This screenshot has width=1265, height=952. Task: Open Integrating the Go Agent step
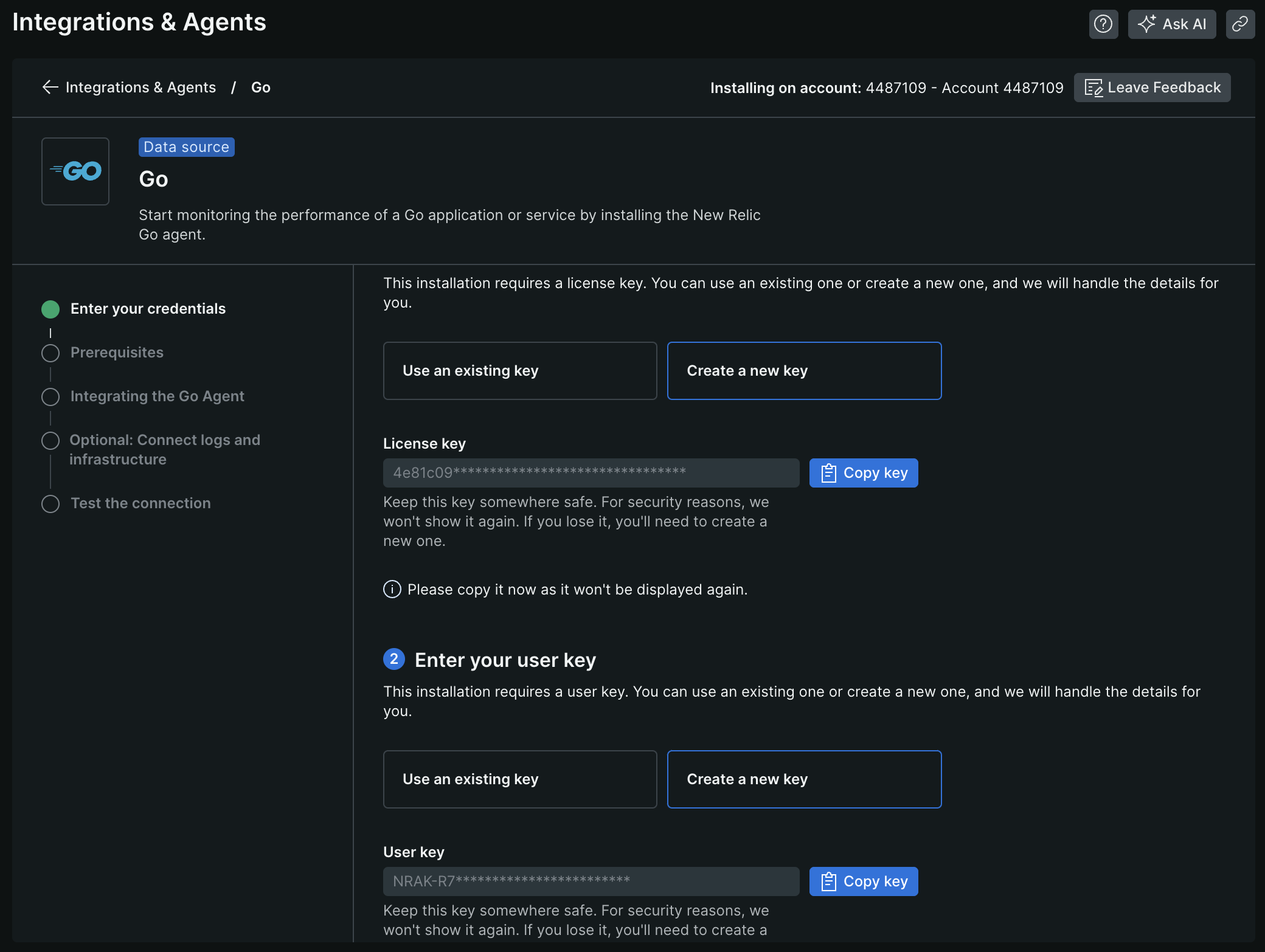157,396
